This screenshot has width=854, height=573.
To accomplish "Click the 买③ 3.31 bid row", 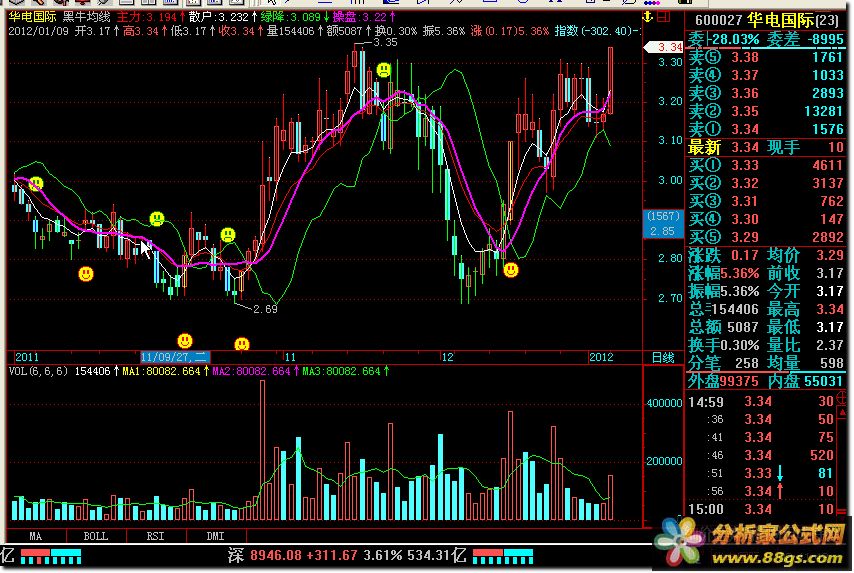I will coord(766,200).
